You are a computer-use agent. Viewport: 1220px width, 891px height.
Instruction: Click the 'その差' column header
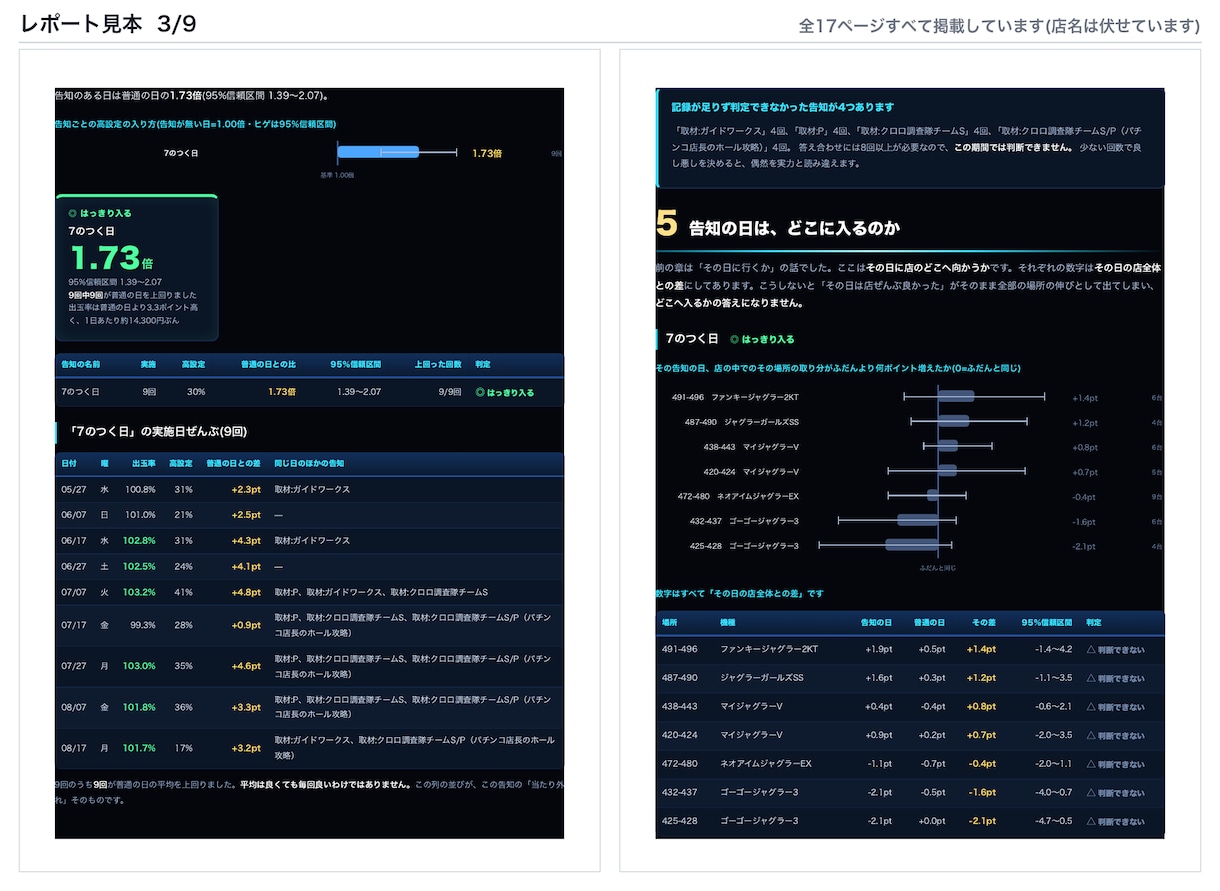984,622
